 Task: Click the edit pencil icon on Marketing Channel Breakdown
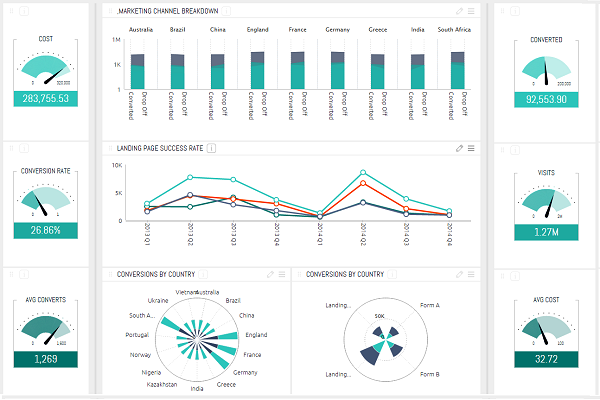pos(459,10)
